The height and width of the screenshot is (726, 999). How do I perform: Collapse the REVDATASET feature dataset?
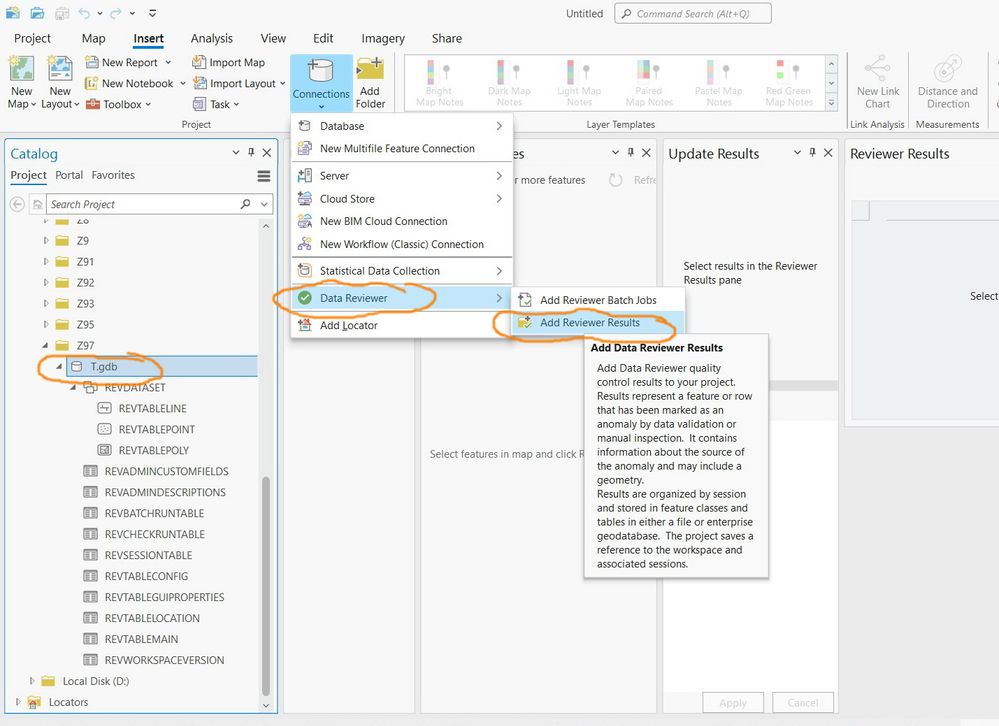coord(73,387)
